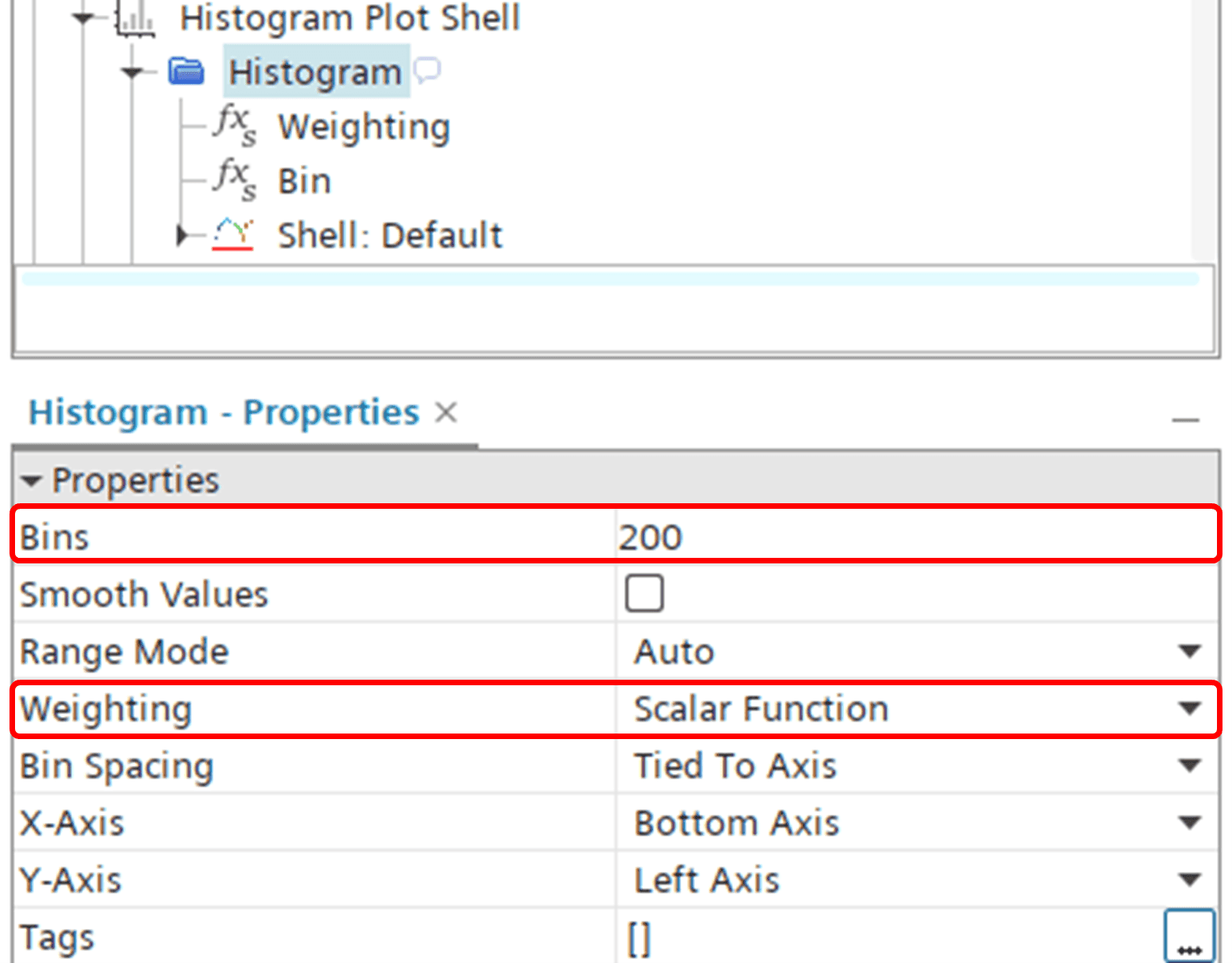Expand the Shell: Default tree node
The width and height of the screenshot is (1232, 963).
(182, 235)
